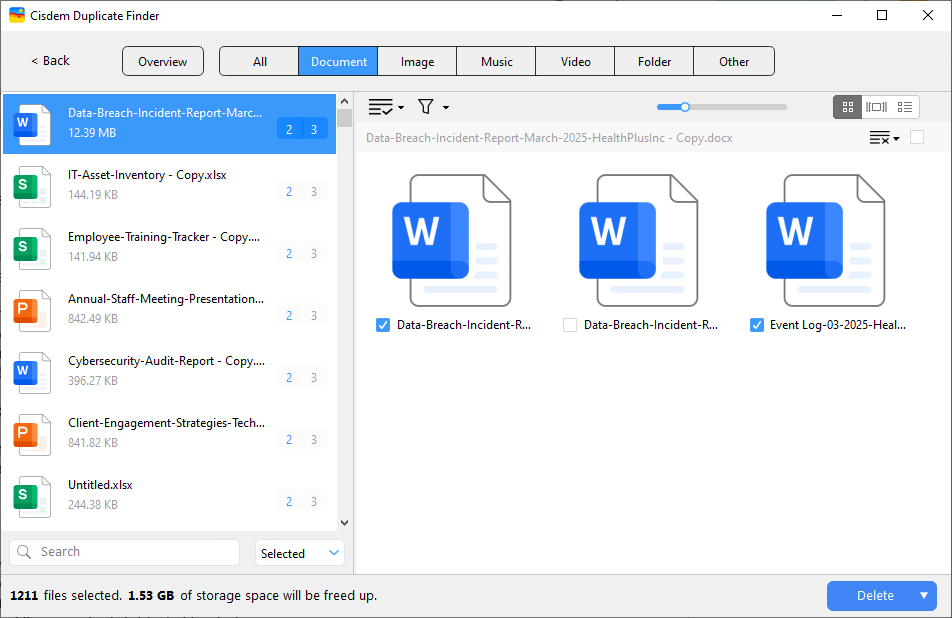Adjust the thumbnail size slider
Viewport: 952px width, 618px height.
pyautogui.click(x=684, y=106)
